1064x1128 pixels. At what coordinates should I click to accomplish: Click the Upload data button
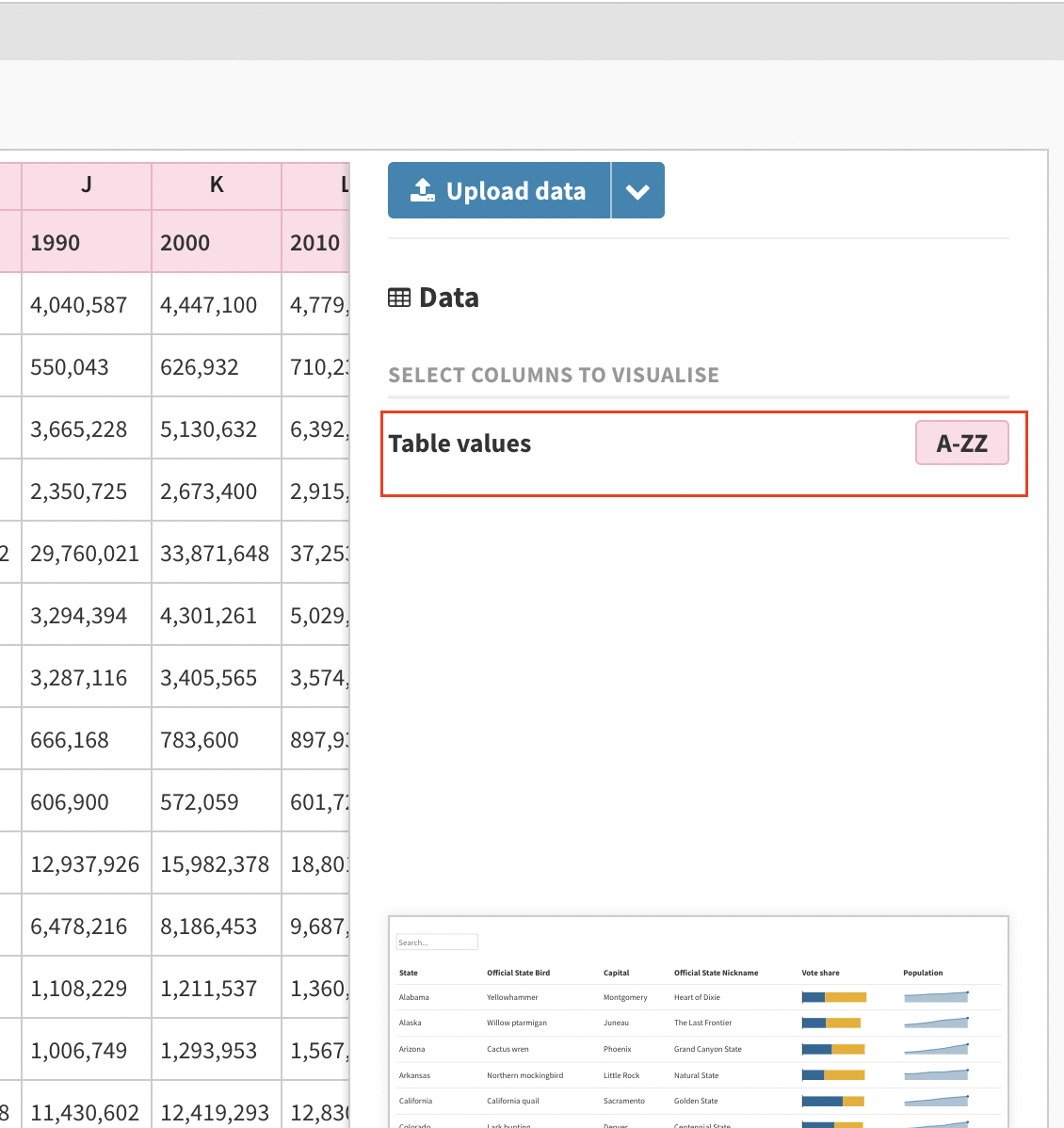499,190
